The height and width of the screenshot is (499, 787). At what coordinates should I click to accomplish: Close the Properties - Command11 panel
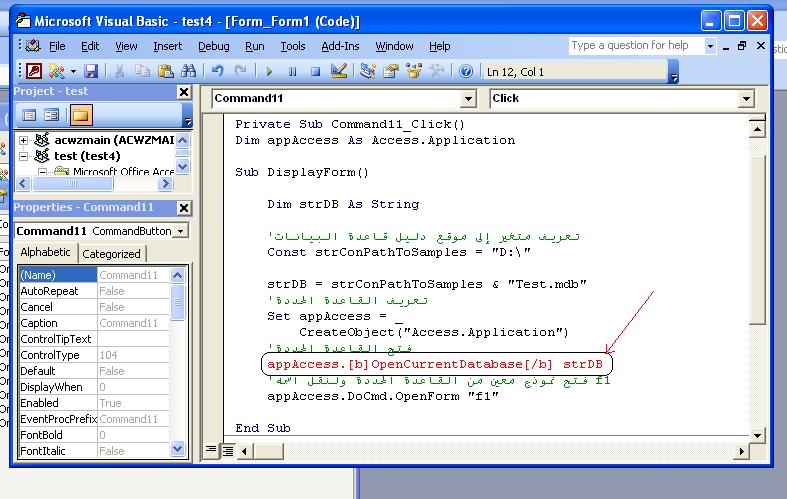[184, 208]
